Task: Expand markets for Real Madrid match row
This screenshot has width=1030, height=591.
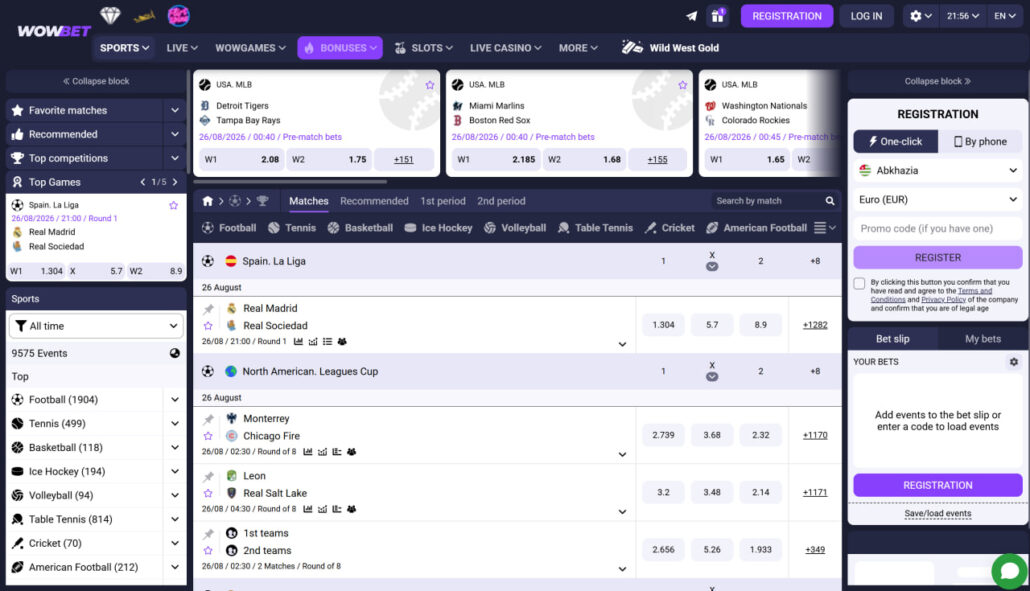Action: (622, 344)
